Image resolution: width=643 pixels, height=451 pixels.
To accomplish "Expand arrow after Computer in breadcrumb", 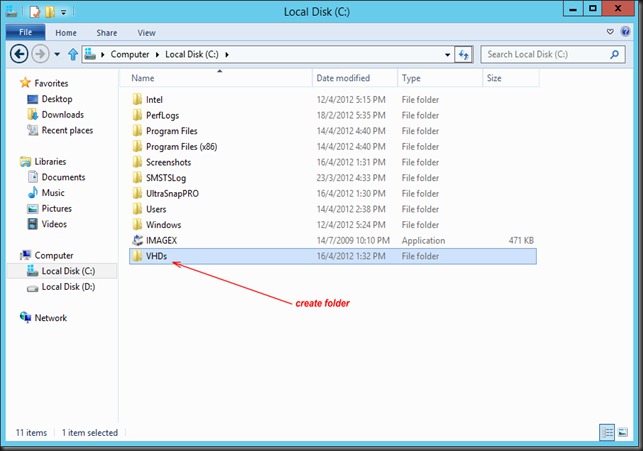I will pyautogui.click(x=157, y=55).
